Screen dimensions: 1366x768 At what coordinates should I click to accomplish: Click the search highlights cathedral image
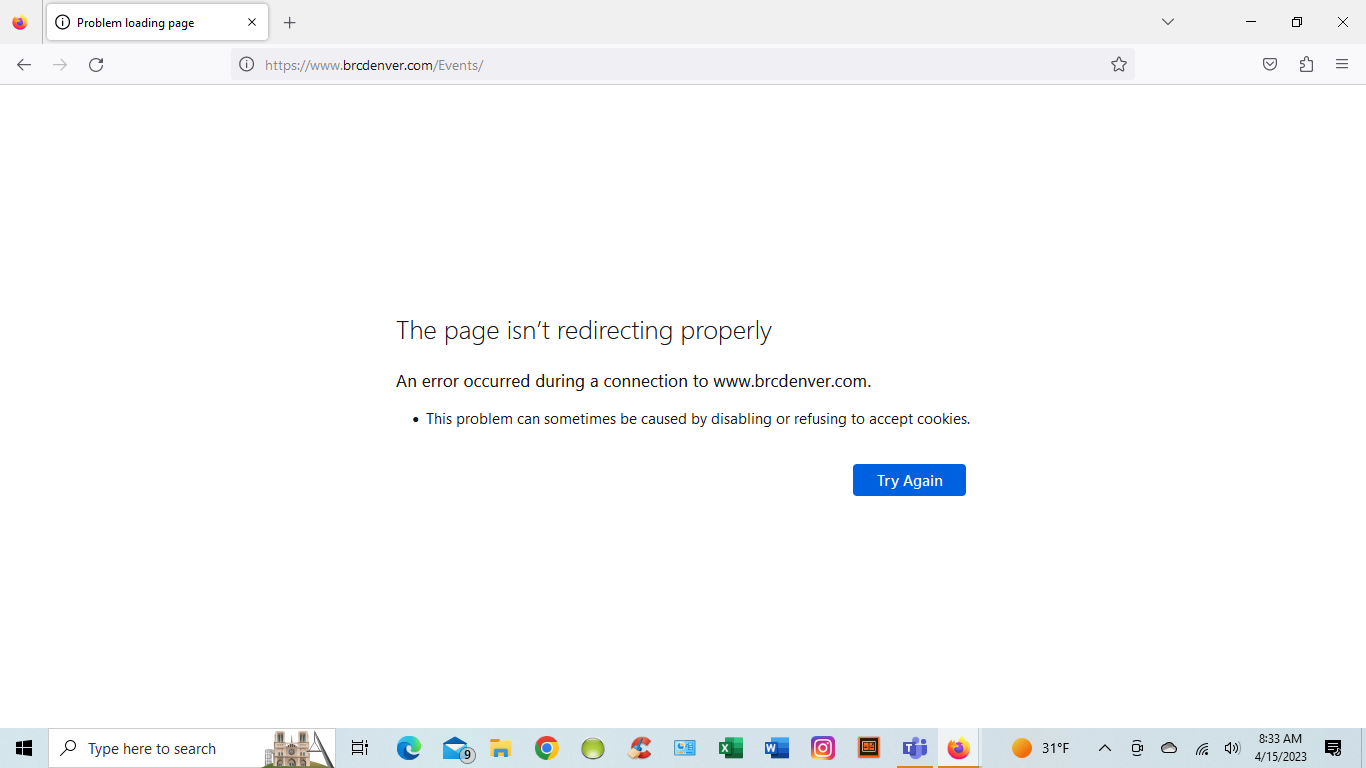[298, 748]
